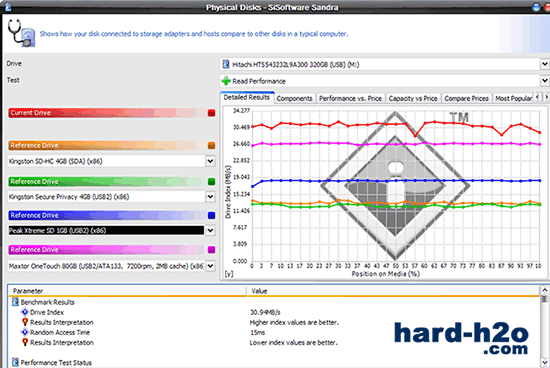The image size is (550, 368).
Task: Toggle the red Current Drive color box
Action: point(211,113)
